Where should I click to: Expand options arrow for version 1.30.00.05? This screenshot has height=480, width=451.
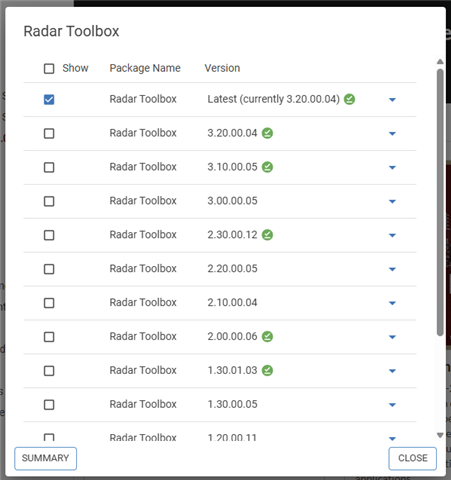[392, 405]
